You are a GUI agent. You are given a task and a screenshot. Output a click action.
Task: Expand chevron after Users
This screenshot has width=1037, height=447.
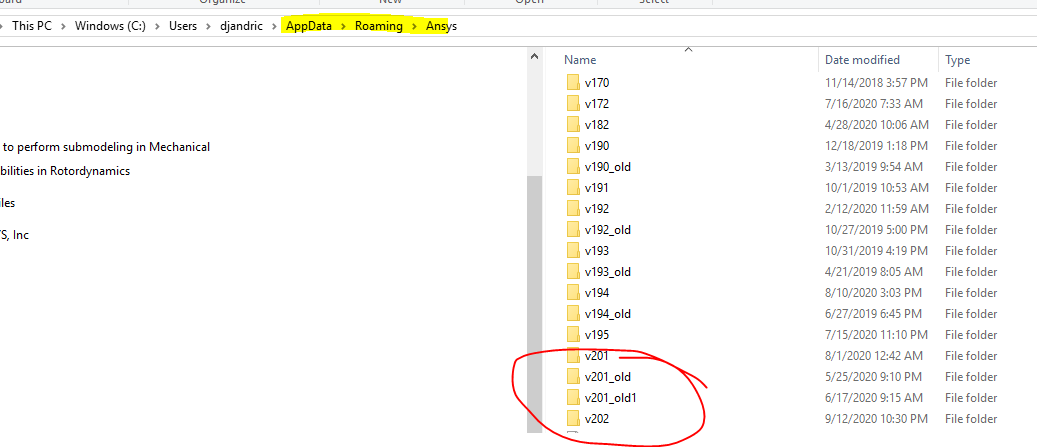coord(209,27)
